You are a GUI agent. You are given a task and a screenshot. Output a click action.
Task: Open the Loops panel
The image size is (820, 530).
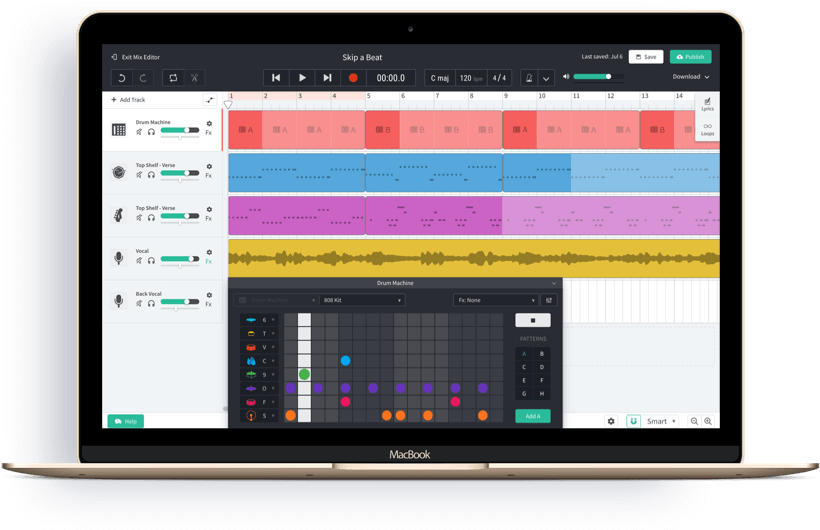[707, 128]
